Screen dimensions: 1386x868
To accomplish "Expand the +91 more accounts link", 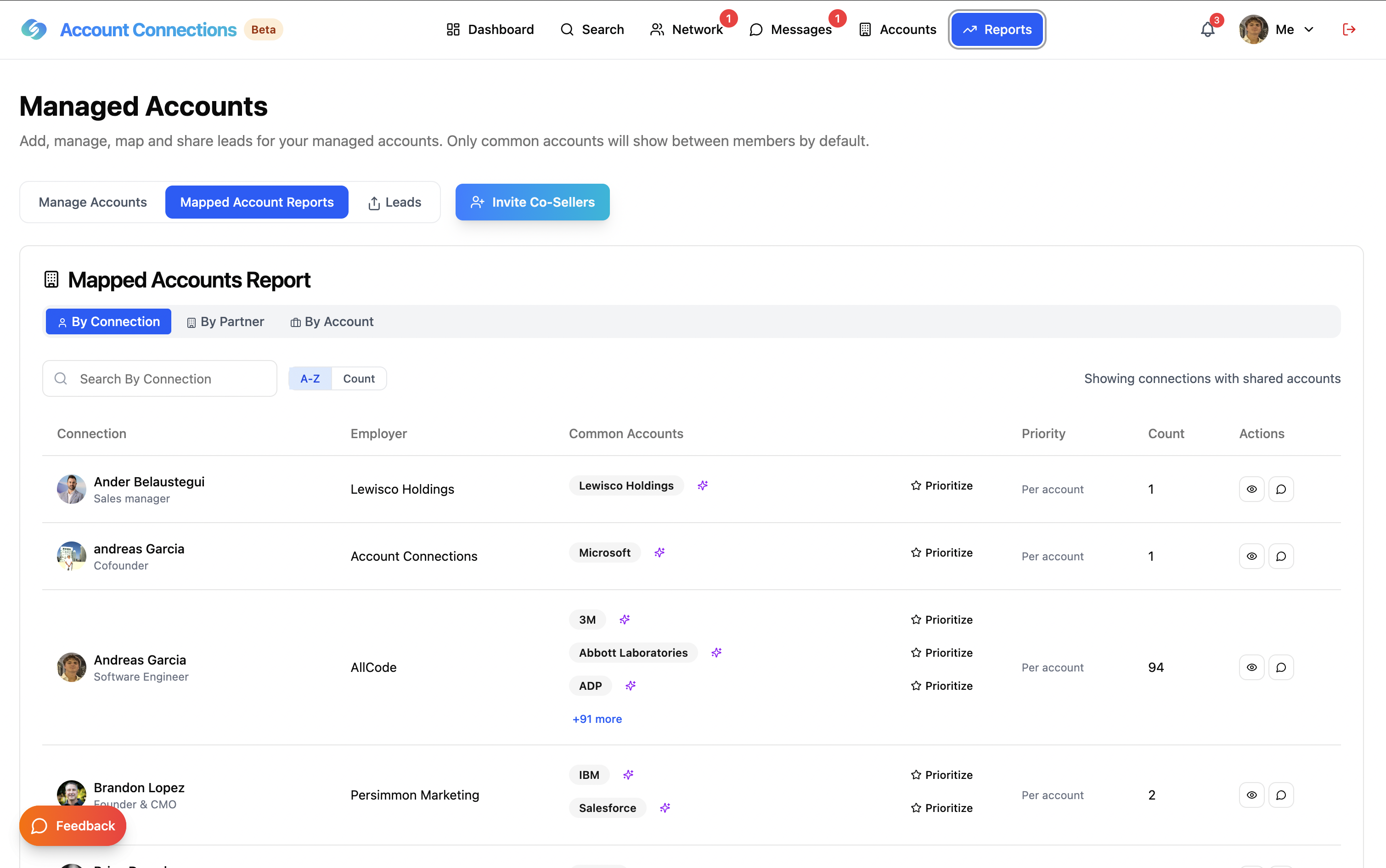I will tap(597, 719).
